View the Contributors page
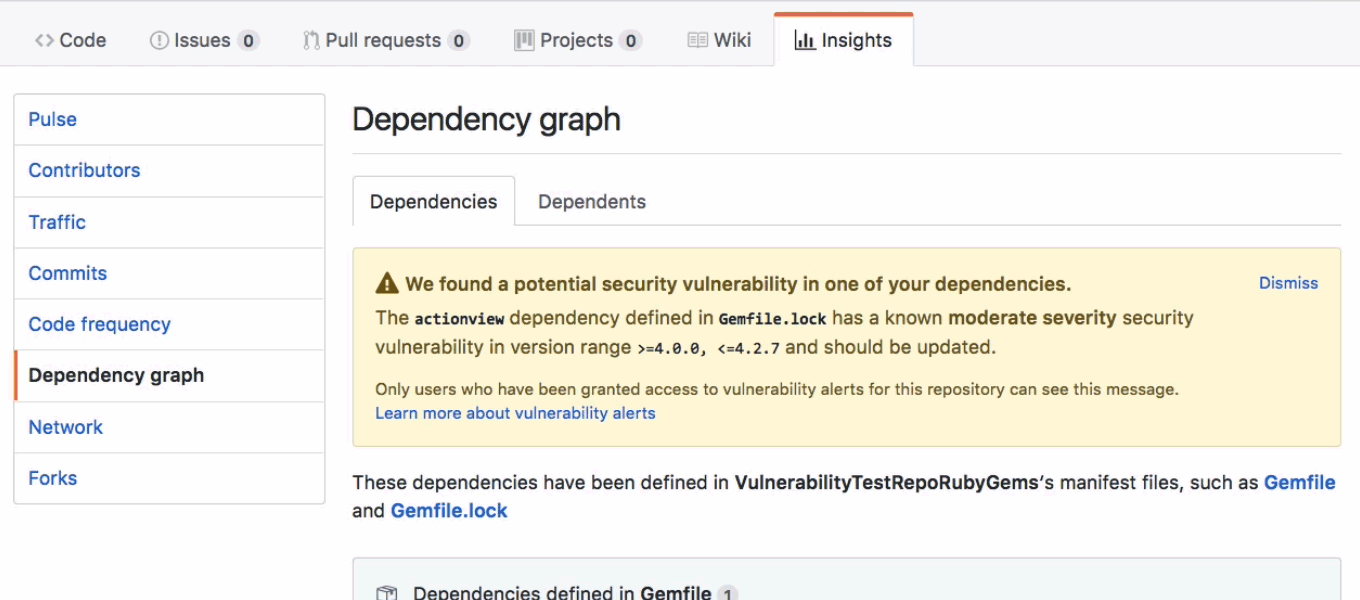Screen dimensions: 1360x600 [84, 170]
